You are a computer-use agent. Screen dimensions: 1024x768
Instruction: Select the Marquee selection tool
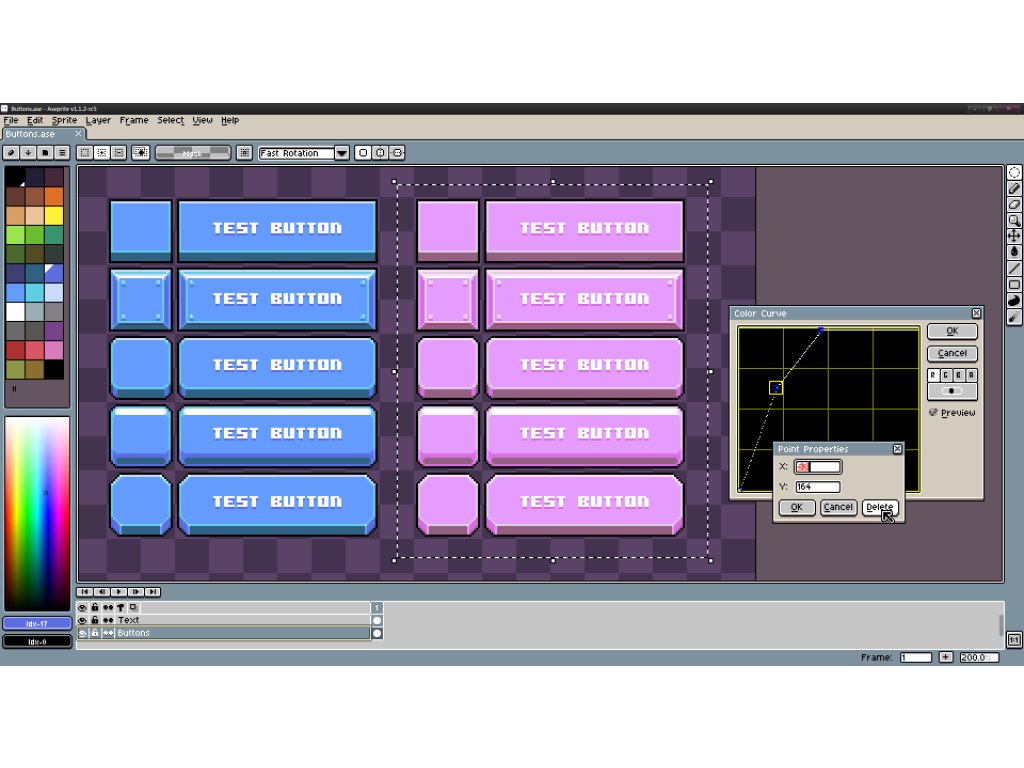[1014, 172]
